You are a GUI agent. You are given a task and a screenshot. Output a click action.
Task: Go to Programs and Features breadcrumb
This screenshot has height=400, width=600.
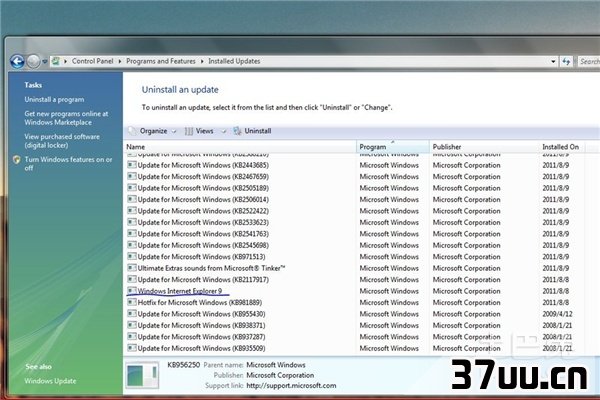(161, 61)
